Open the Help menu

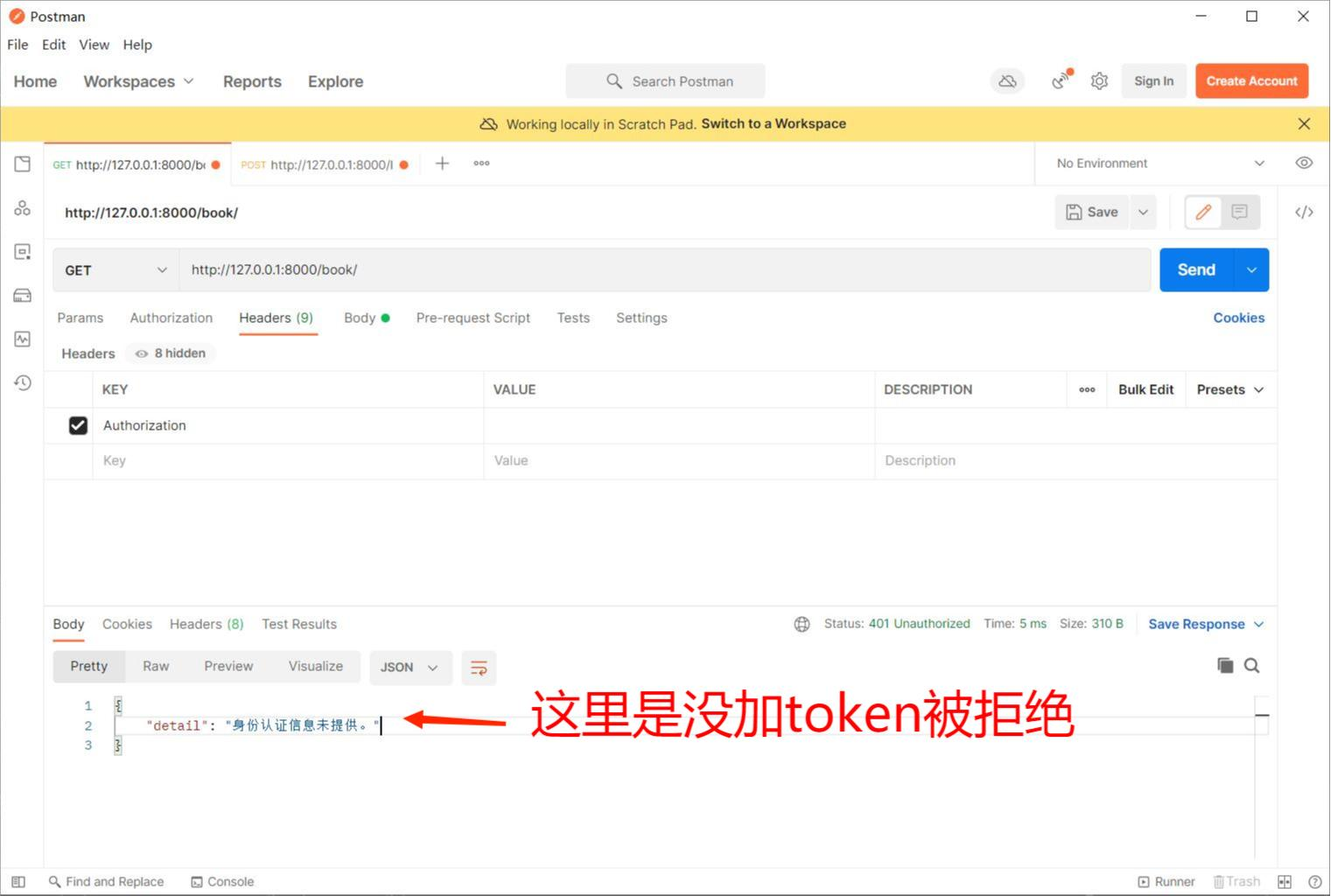coord(137,45)
